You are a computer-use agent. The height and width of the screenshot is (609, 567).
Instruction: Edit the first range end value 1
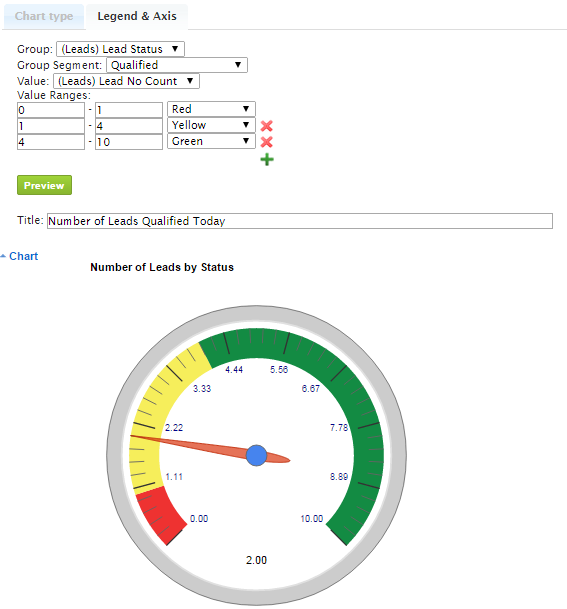click(x=129, y=110)
